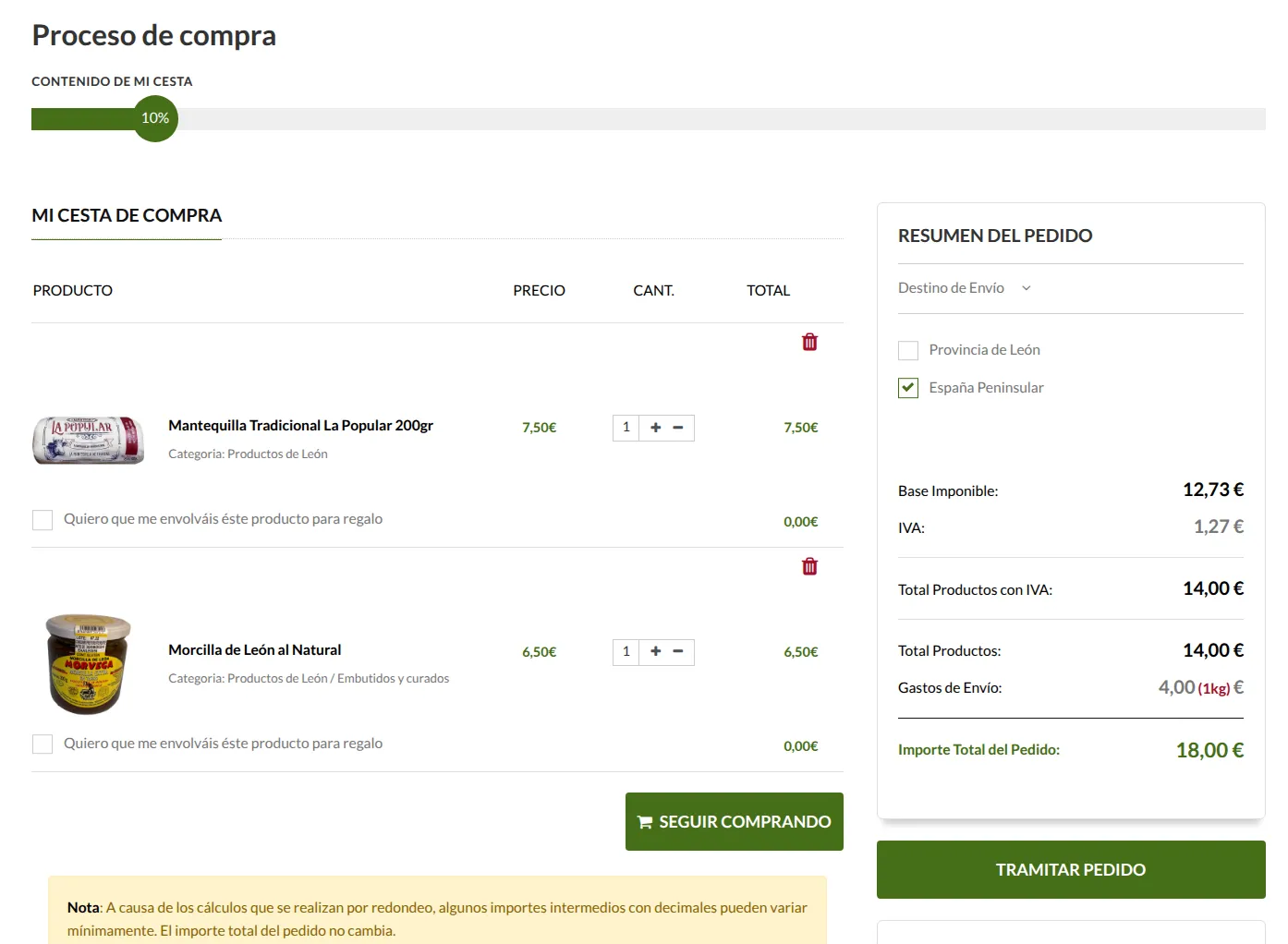1288x944 pixels.
Task: Click the Nota rounding notice text
Action: coord(437,919)
